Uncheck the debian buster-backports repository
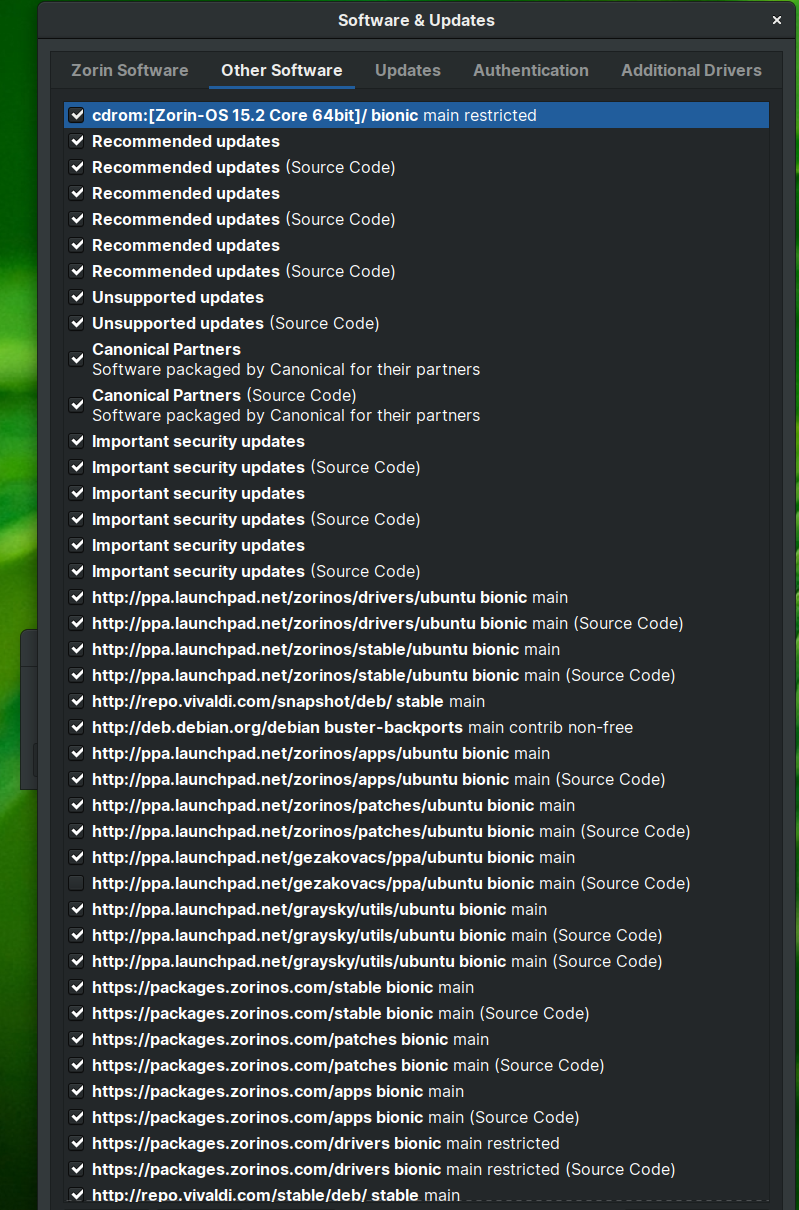Viewport: 799px width, 1210px height. pos(77,727)
